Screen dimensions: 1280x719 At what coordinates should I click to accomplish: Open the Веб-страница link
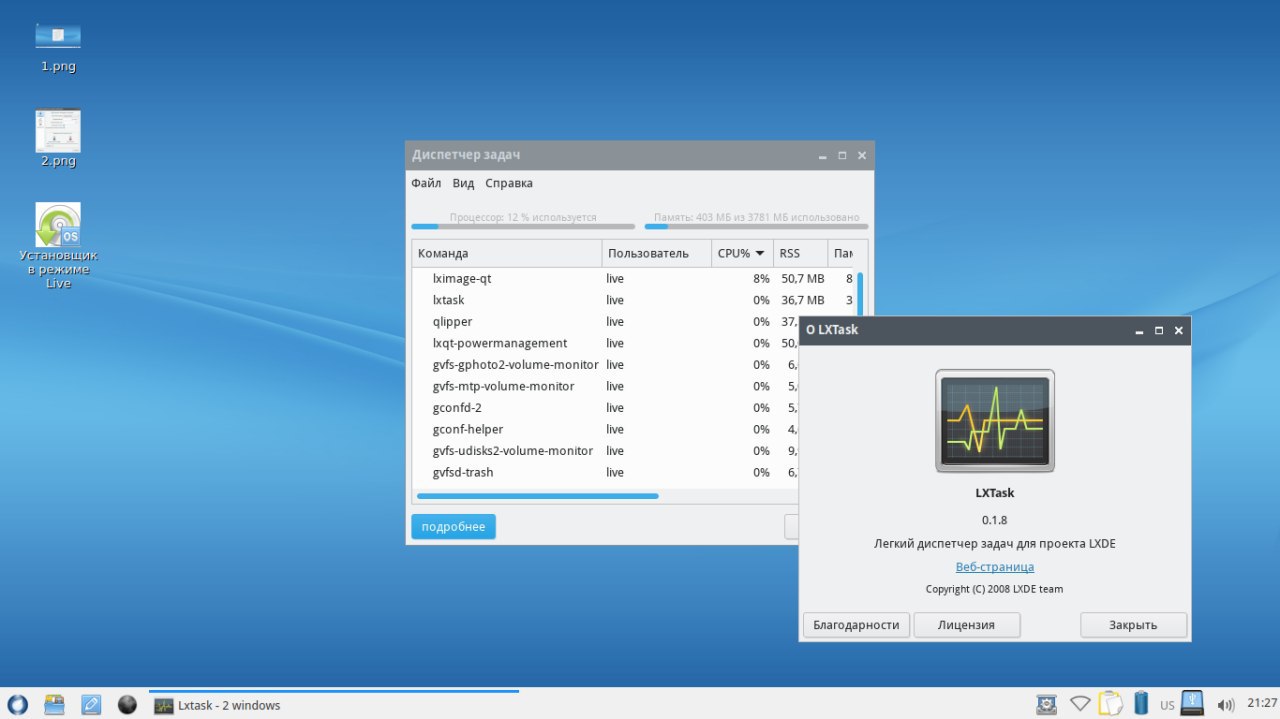[995, 567]
